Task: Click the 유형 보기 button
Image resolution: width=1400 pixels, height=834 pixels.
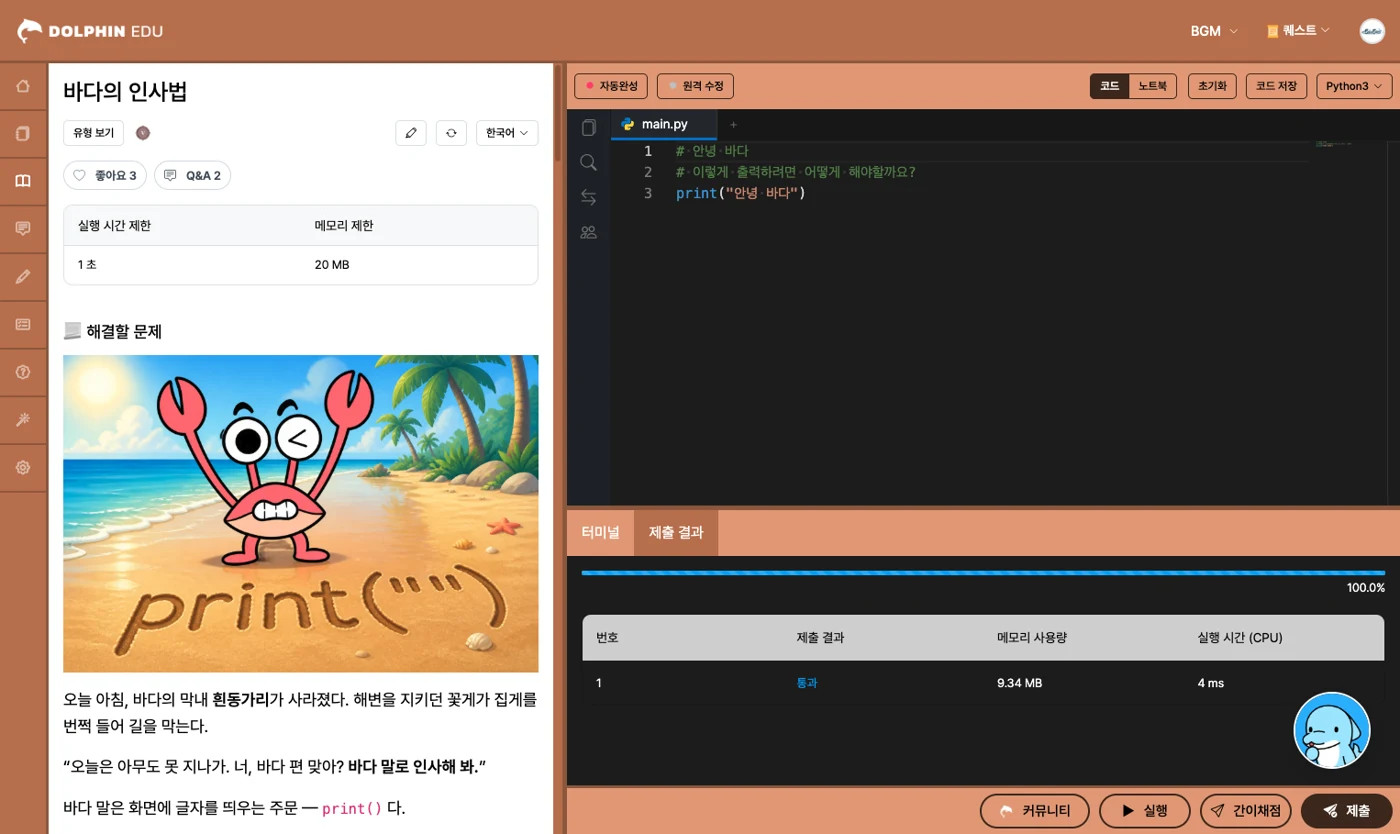Action: pos(93,133)
